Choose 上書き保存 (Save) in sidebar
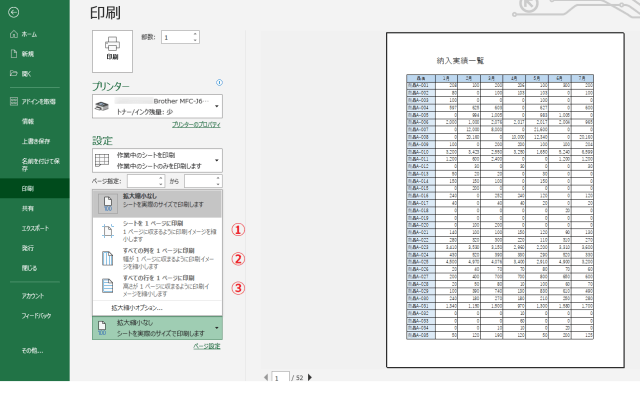This screenshot has height=395, width=640. coord(35,141)
